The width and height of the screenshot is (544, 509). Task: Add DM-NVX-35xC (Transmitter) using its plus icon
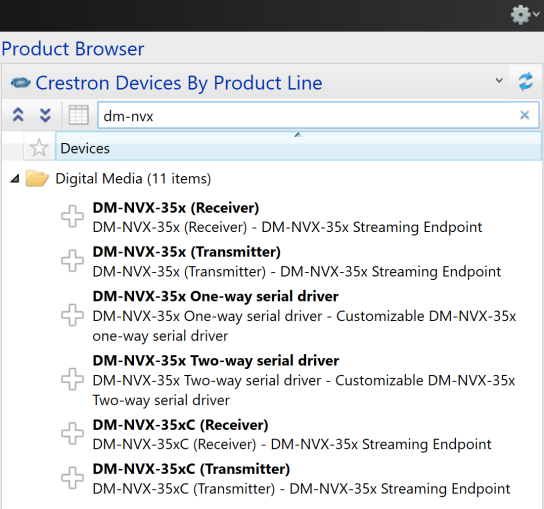[x=72, y=478]
